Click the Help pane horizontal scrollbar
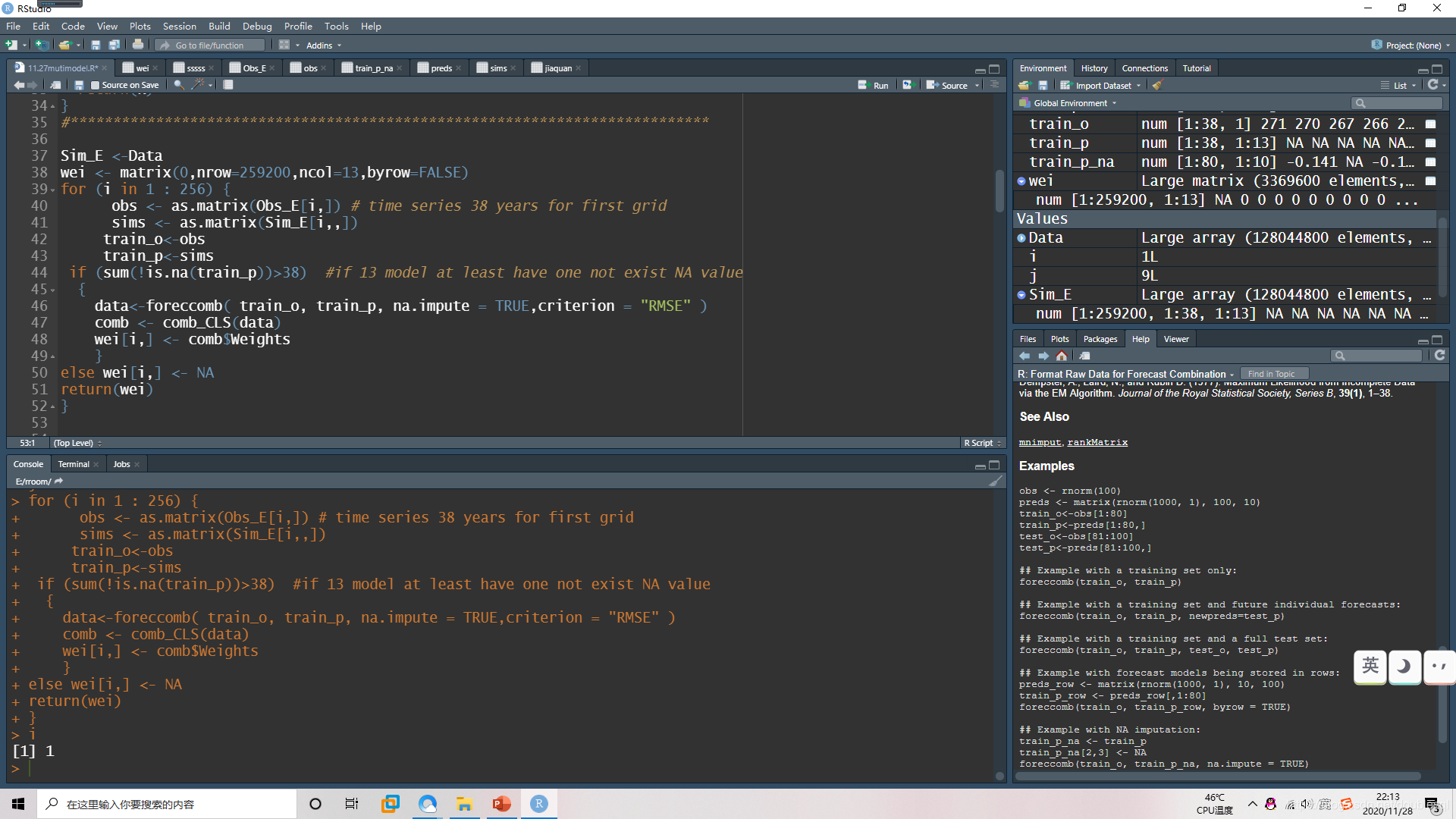This screenshot has width=1456, height=819. tap(1219, 777)
